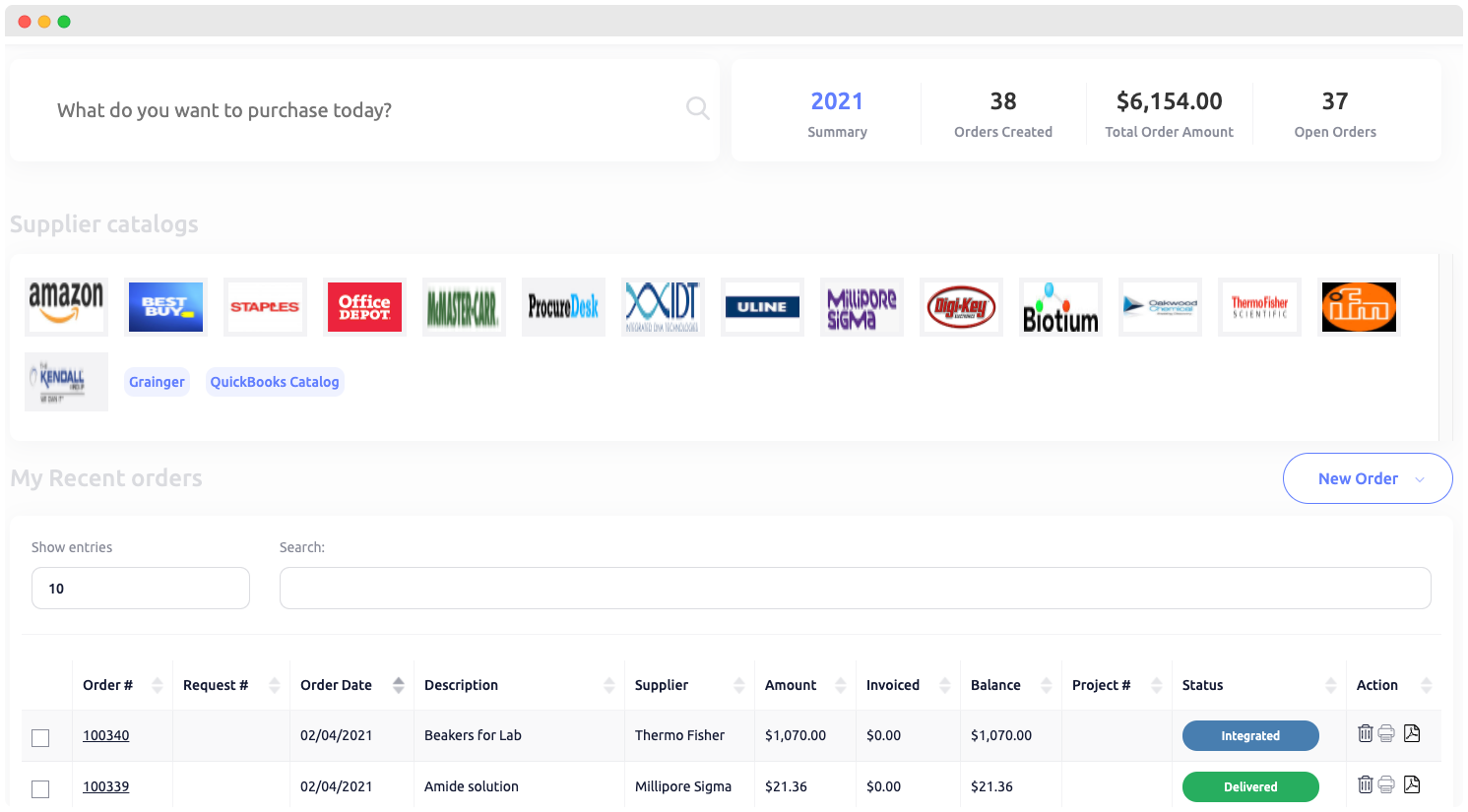Expand the New Order dropdown
The width and height of the screenshot is (1468, 812).
(1368, 478)
